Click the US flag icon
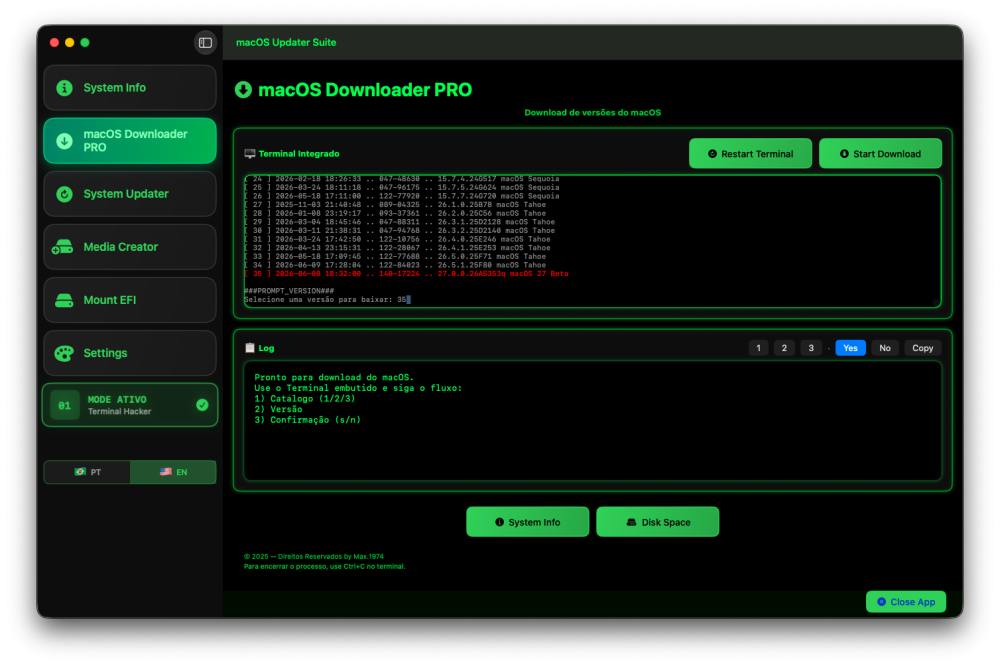 tap(166, 472)
